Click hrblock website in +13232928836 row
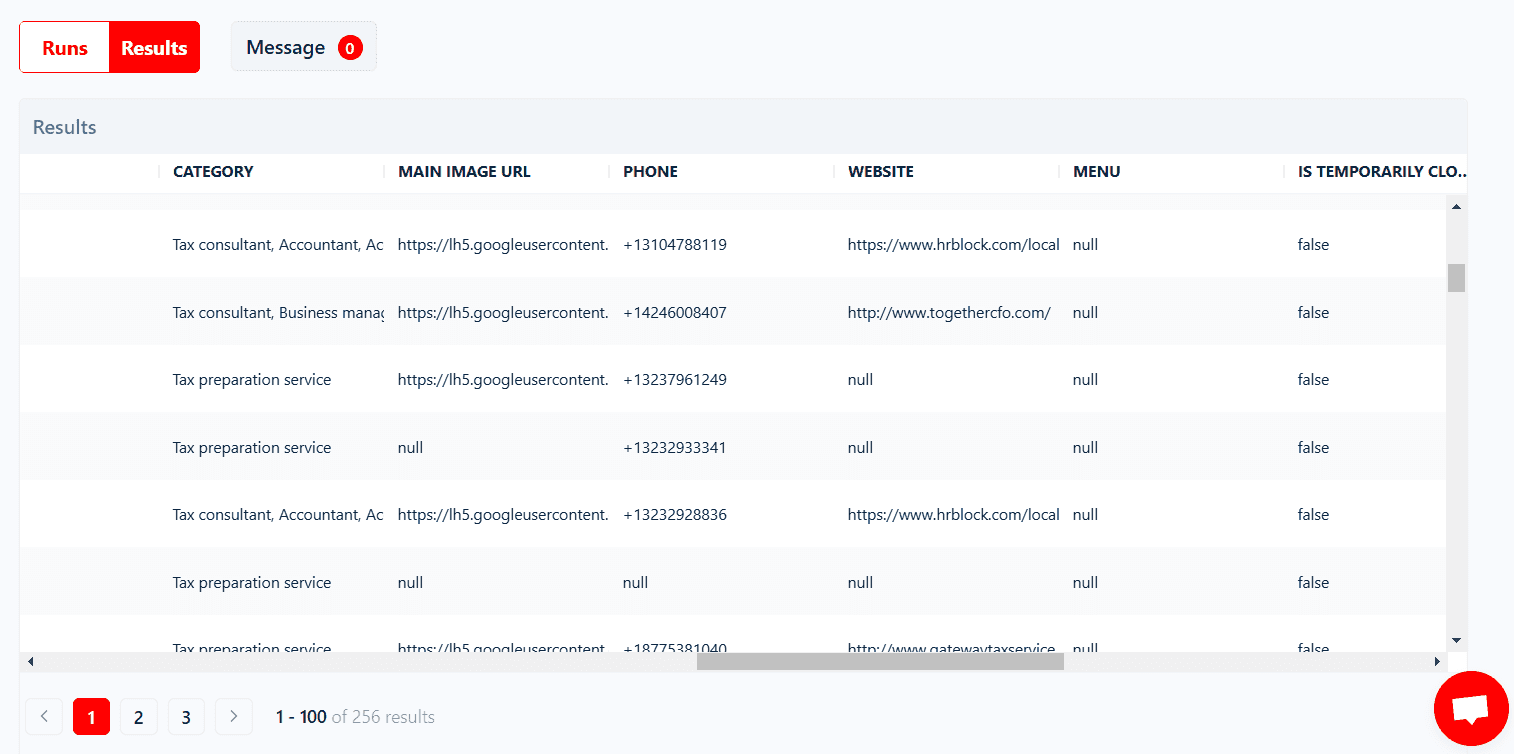Viewport: 1514px width, 754px height. (x=953, y=515)
